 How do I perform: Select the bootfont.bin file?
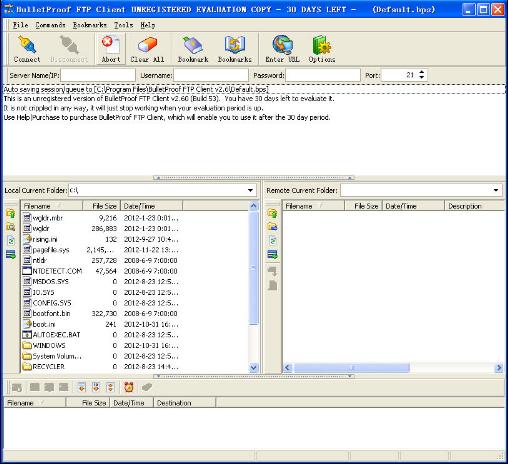51,313
